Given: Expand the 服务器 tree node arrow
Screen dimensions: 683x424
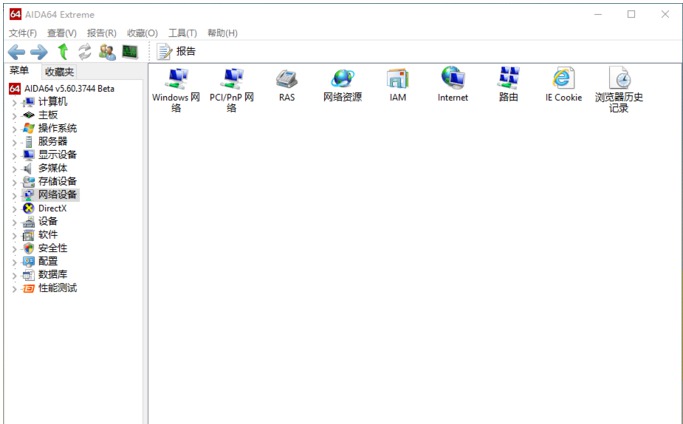Looking at the screenshot, I should click(14, 142).
